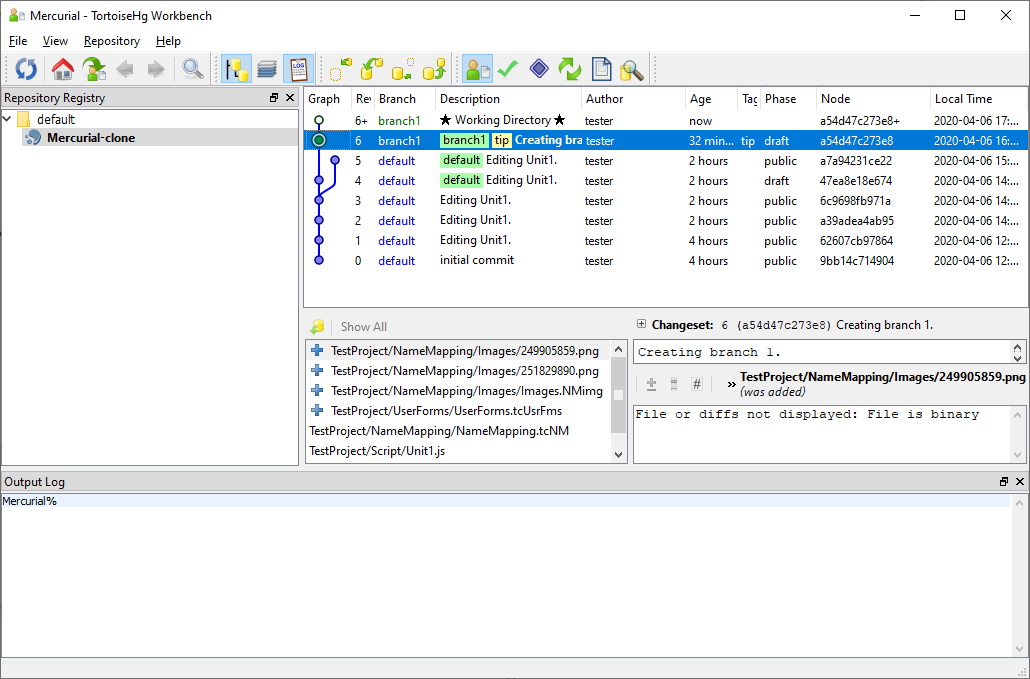Click the Show All button
This screenshot has width=1030, height=679.
click(x=363, y=327)
